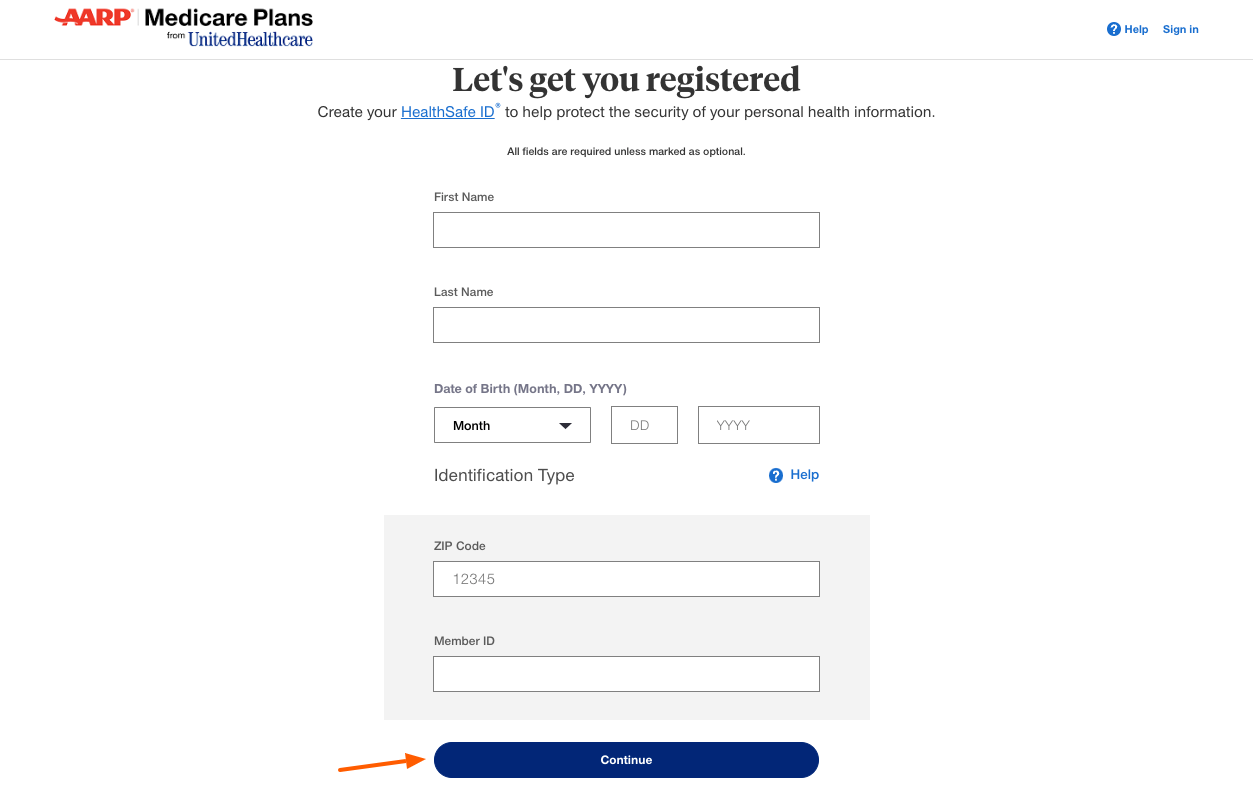This screenshot has height=799, width=1253.
Task: Click the ZIP Code input box
Action: pos(626,579)
